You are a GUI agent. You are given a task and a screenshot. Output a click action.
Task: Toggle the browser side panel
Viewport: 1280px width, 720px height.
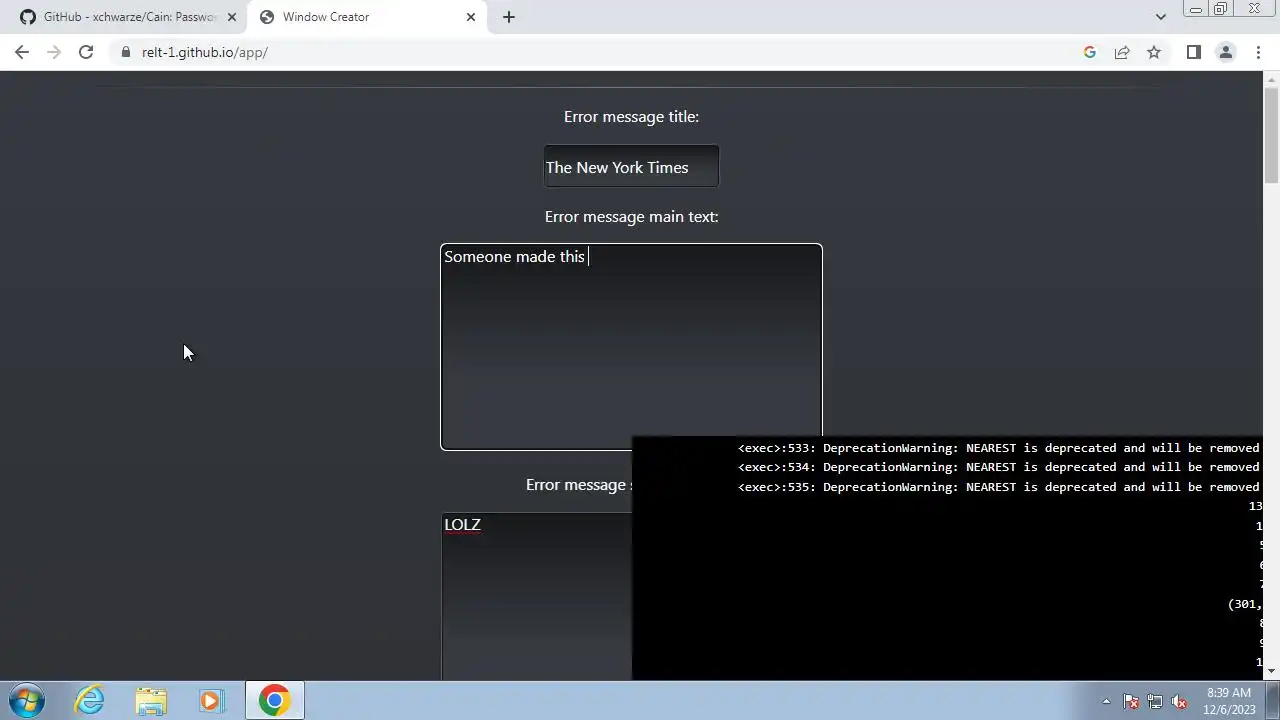(1193, 52)
